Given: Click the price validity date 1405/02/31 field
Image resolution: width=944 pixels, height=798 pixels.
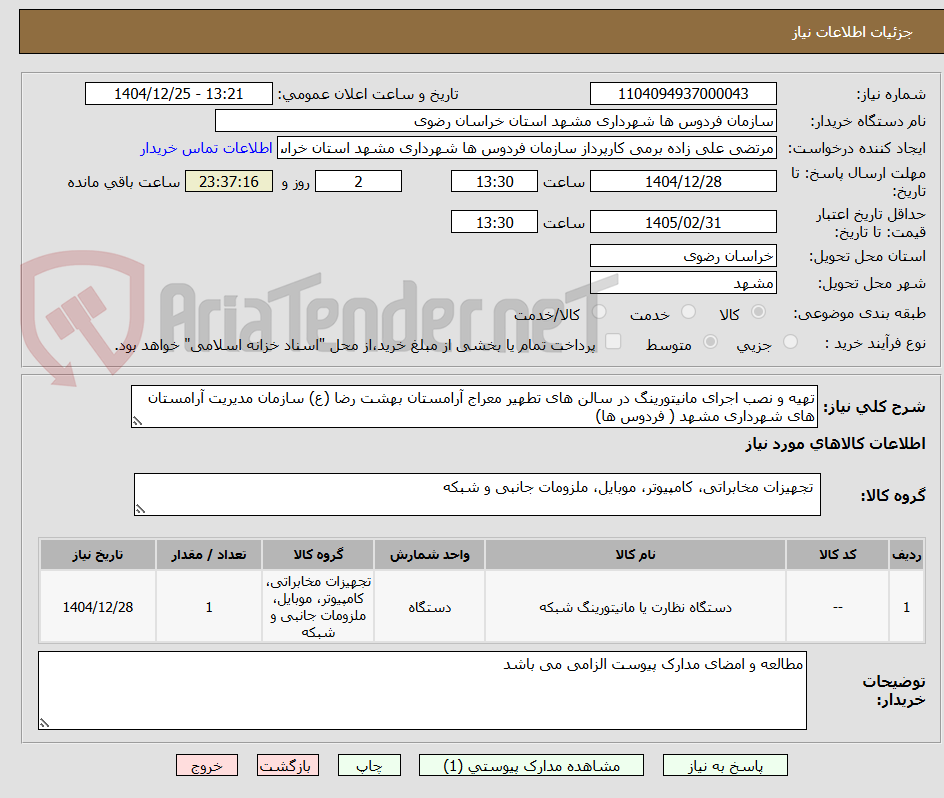Looking at the screenshot, I should coord(683,222).
